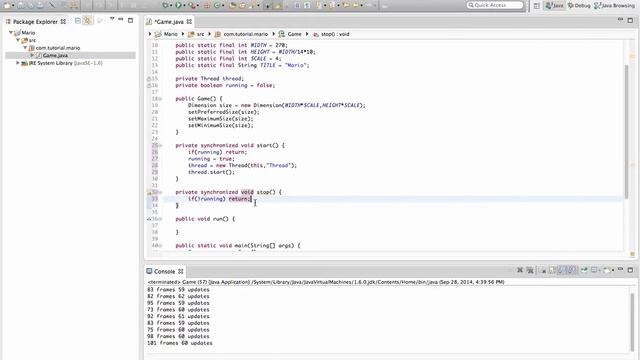Click Remove Launch X in Console toolbar
Image resolution: width=640 pixels, height=360 pixels.
tap(520, 270)
